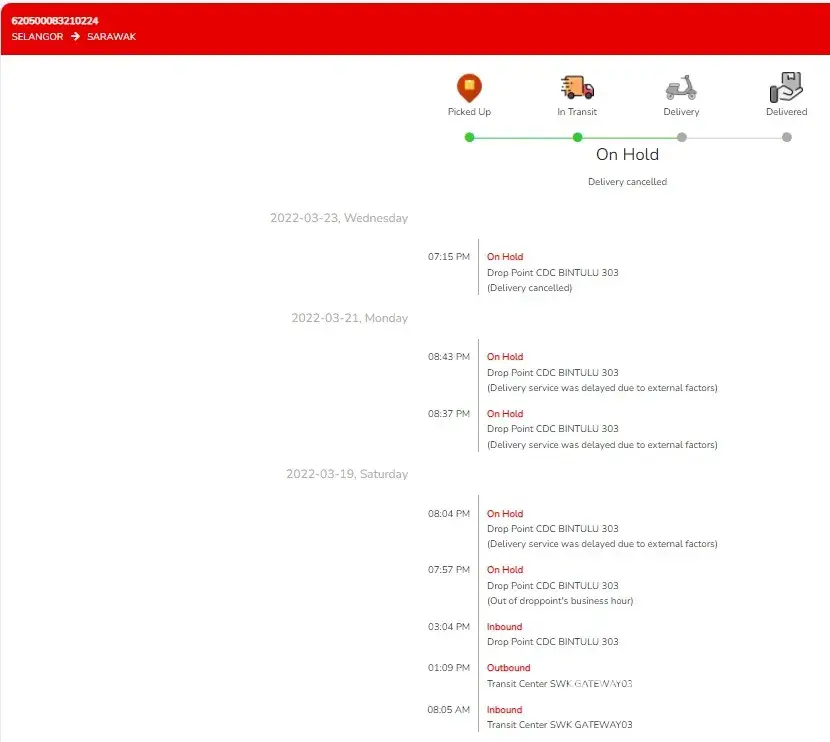Click the green progress dot under Picked Up
Screen dimensions: 830x742
point(469,137)
